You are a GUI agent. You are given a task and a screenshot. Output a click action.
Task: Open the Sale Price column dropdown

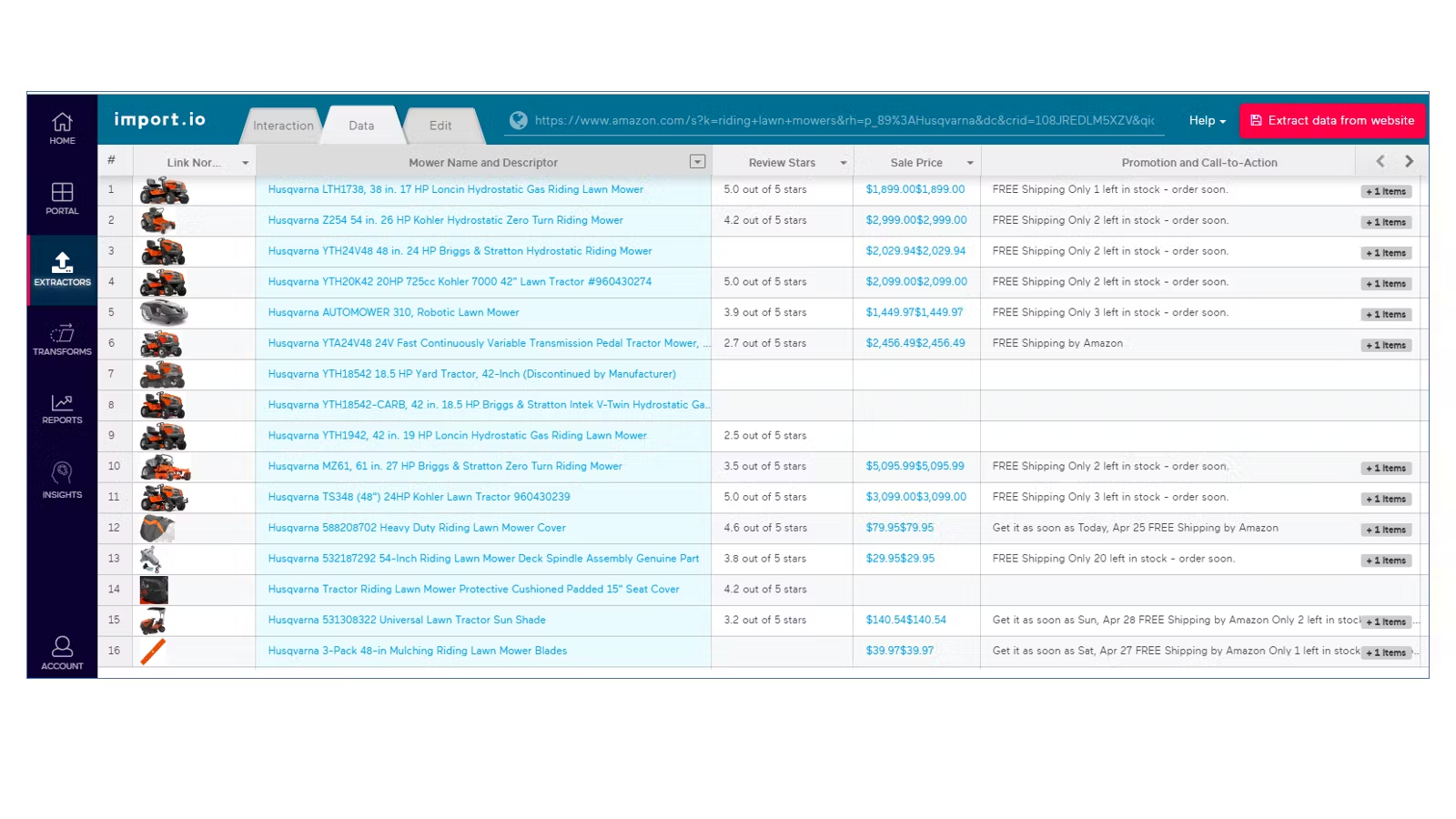[970, 163]
